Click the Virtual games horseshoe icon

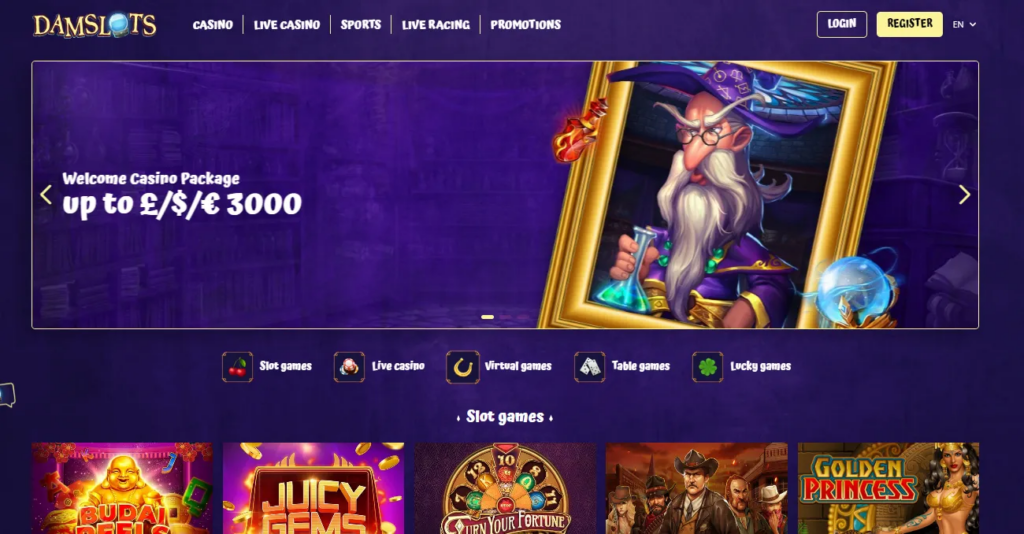tap(462, 367)
